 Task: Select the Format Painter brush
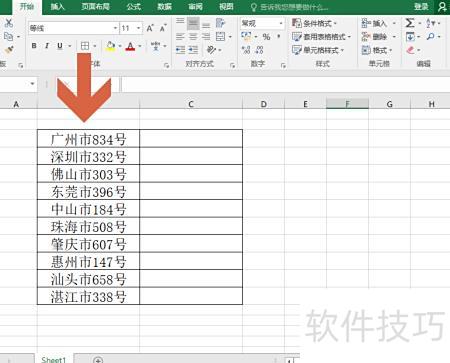(x=9, y=50)
